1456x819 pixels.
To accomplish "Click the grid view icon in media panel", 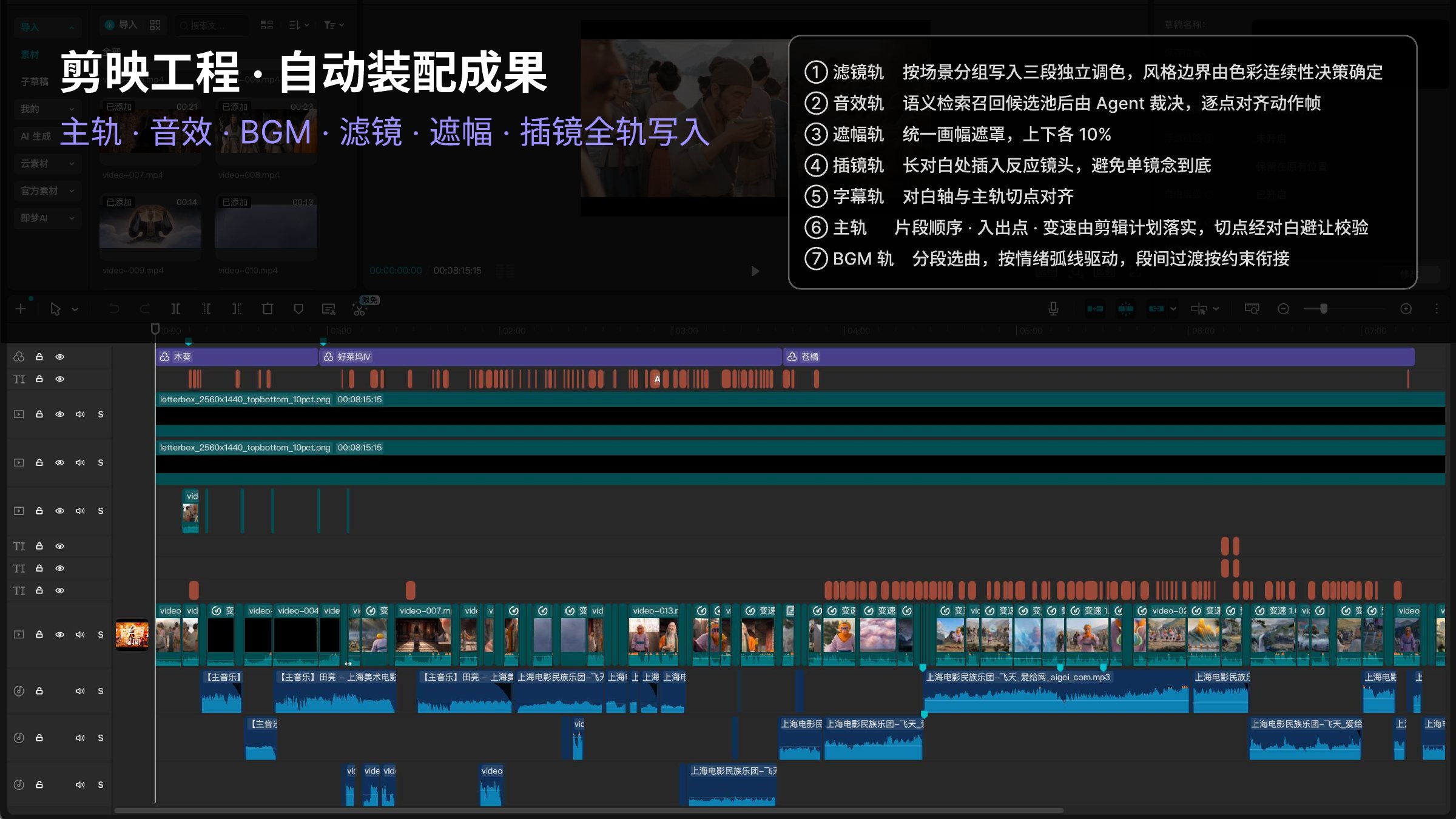I will click(x=266, y=25).
